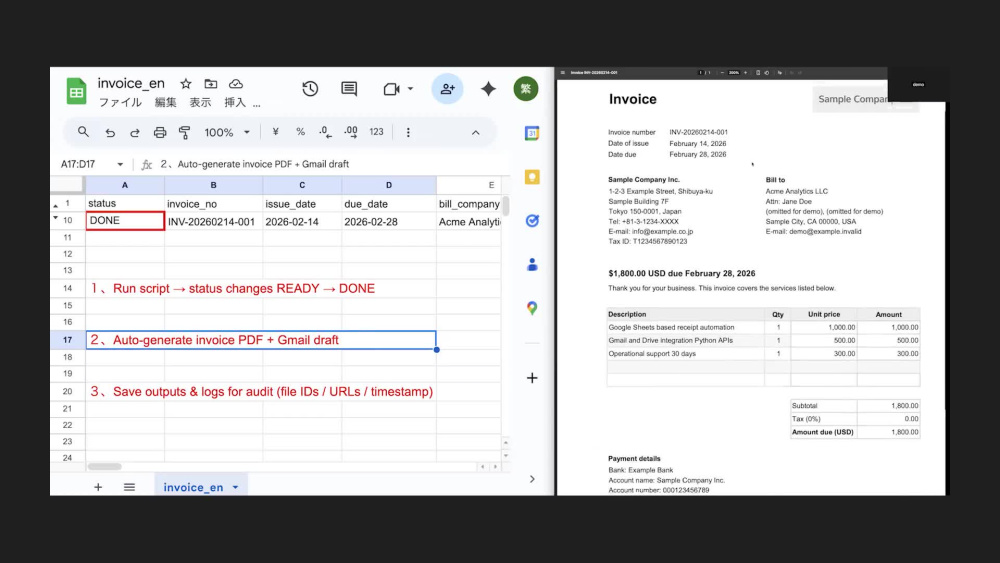Image resolution: width=1000 pixels, height=563 pixels.
Task: Open the 編集 menu
Action: 165,103
